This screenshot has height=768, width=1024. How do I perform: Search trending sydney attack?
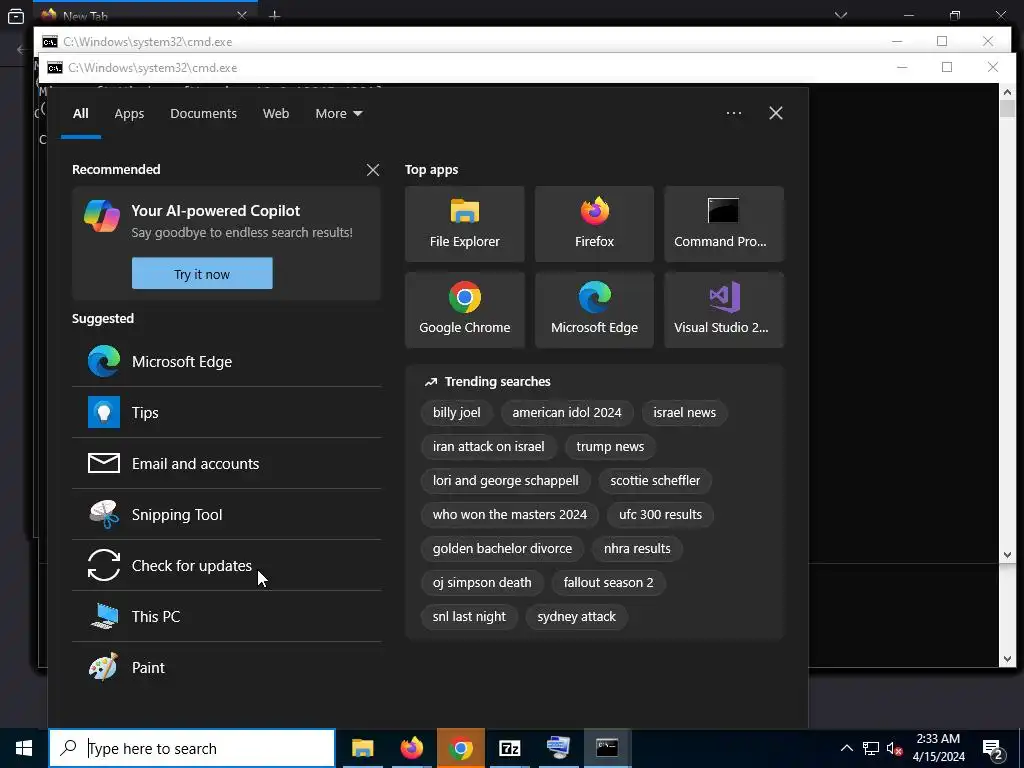tap(577, 616)
